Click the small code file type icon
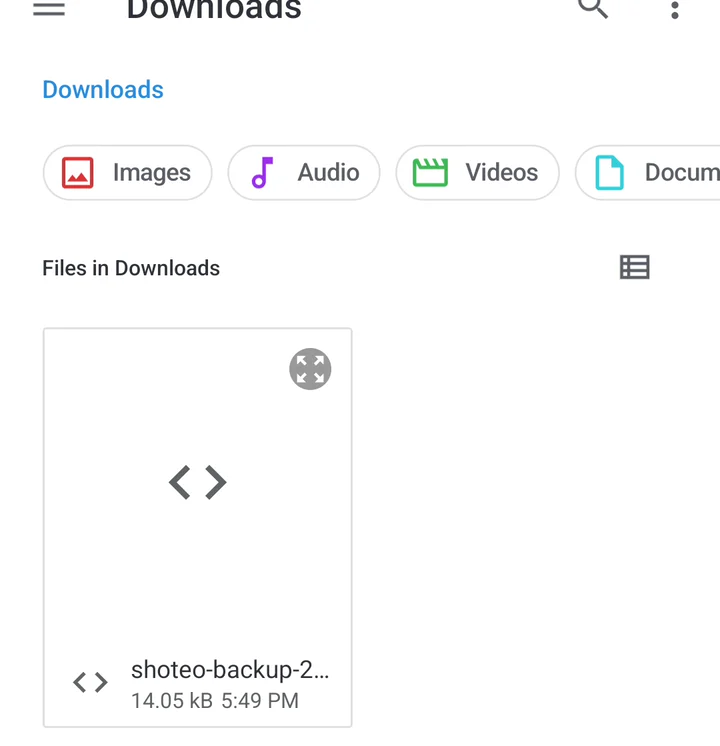Screen dimensions: 720x746 coord(90,682)
